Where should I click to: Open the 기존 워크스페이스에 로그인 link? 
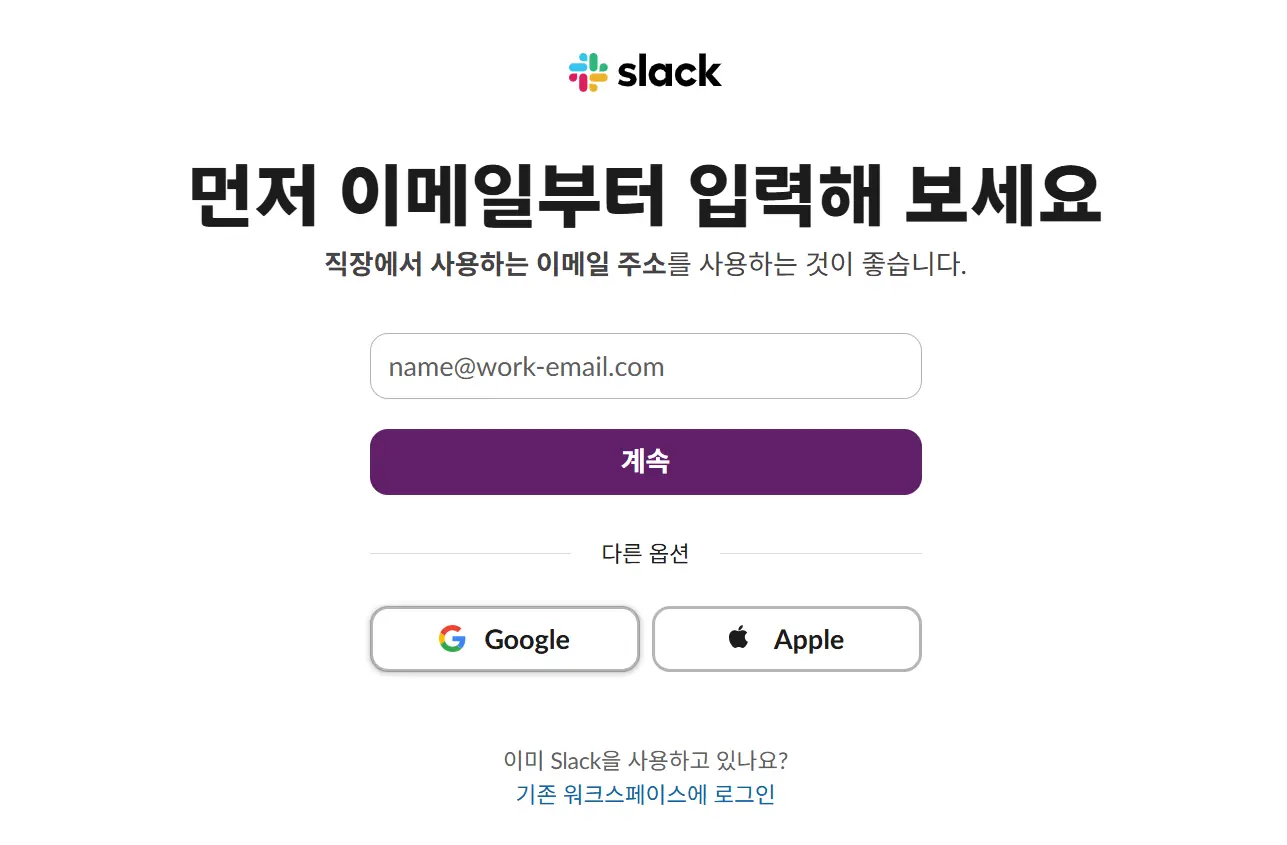645,795
